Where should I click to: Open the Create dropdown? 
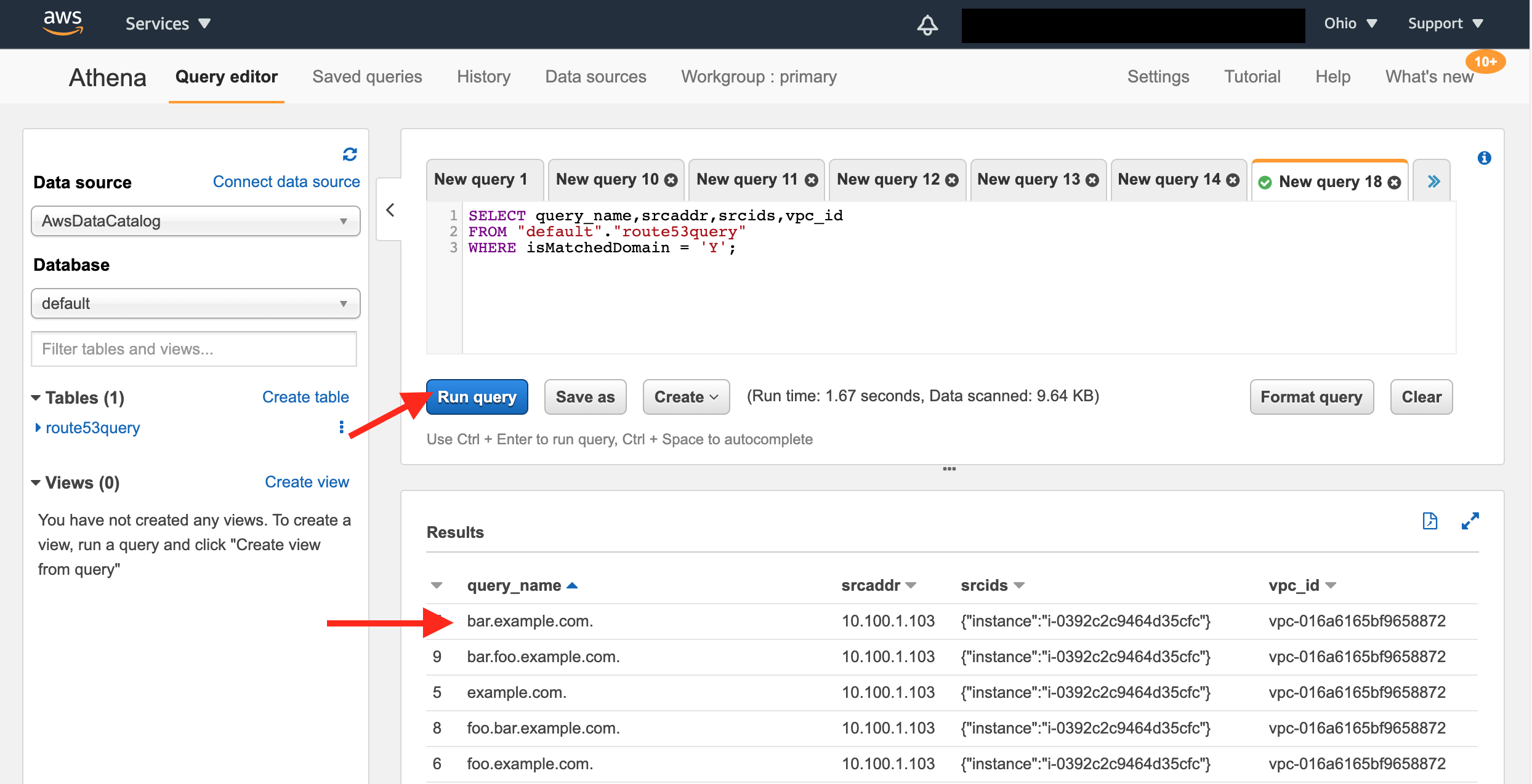point(685,397)
